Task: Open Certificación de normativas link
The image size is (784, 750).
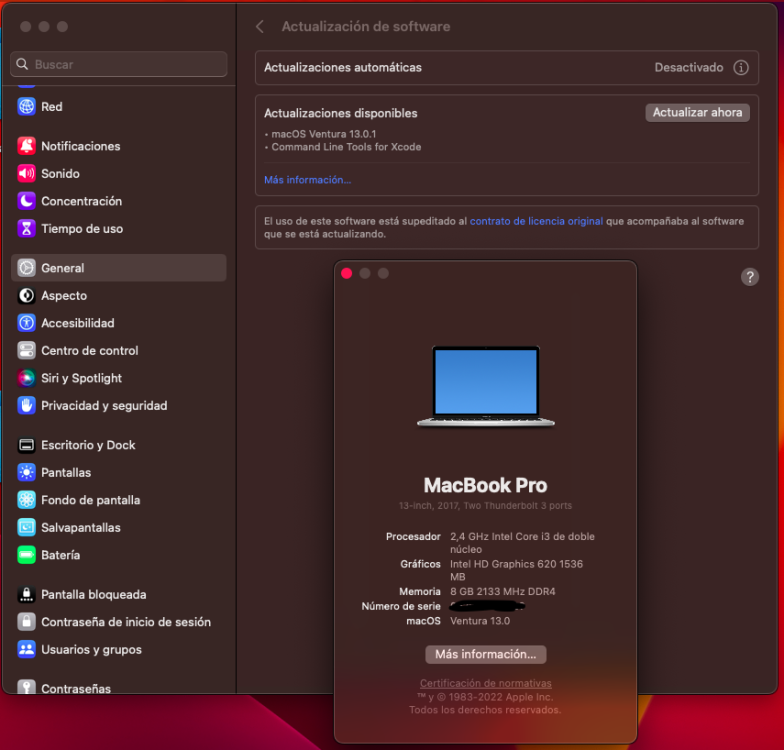Action: click(486, 683)
